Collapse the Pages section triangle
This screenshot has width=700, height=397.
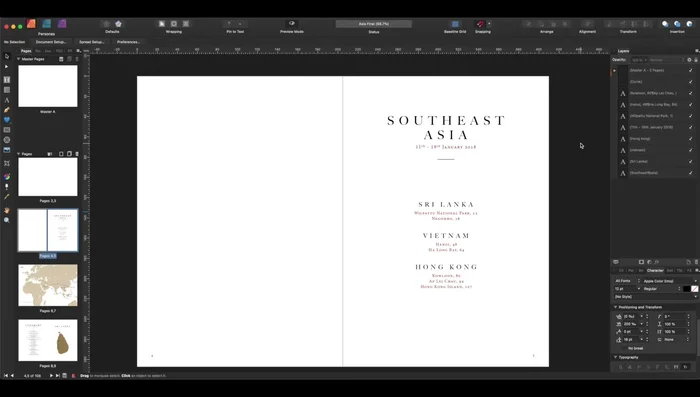coord(18,154)
